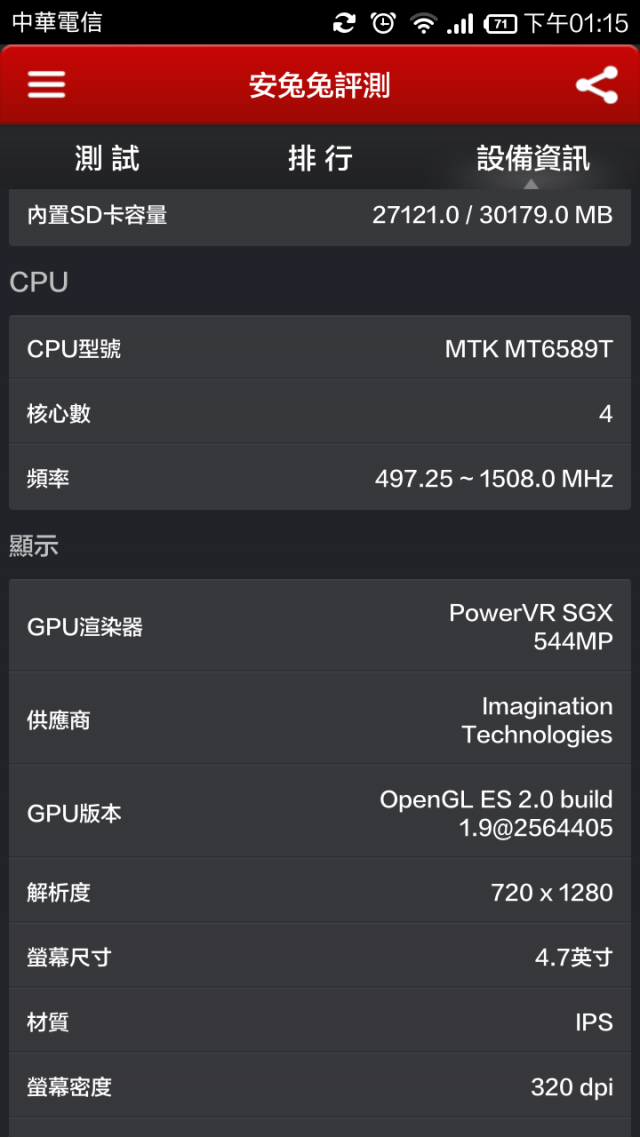Switch to the 排行 tab
Viewport: 640px width, 1138px height.
[320, 157]
